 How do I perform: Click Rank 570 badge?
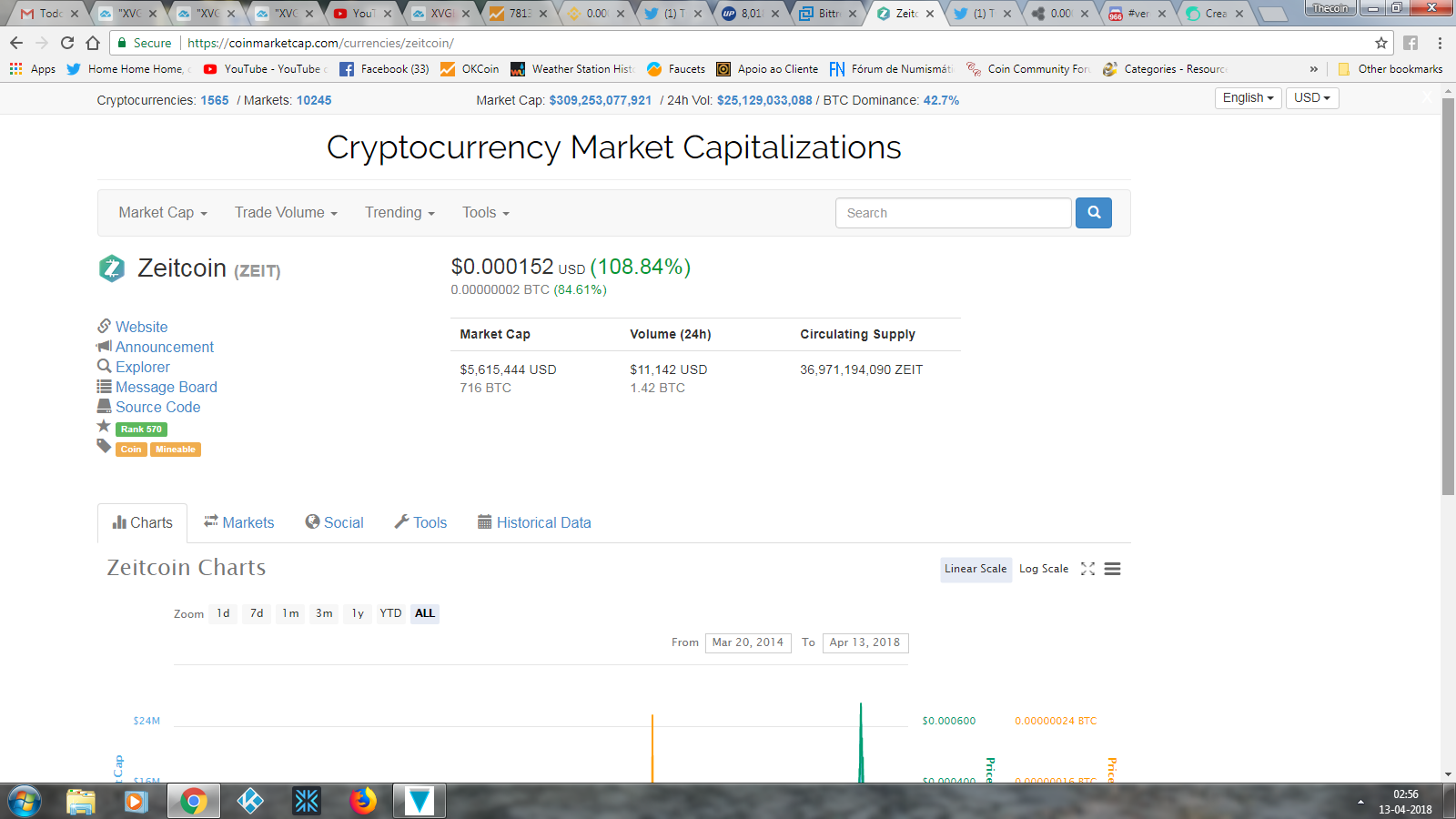141,430
